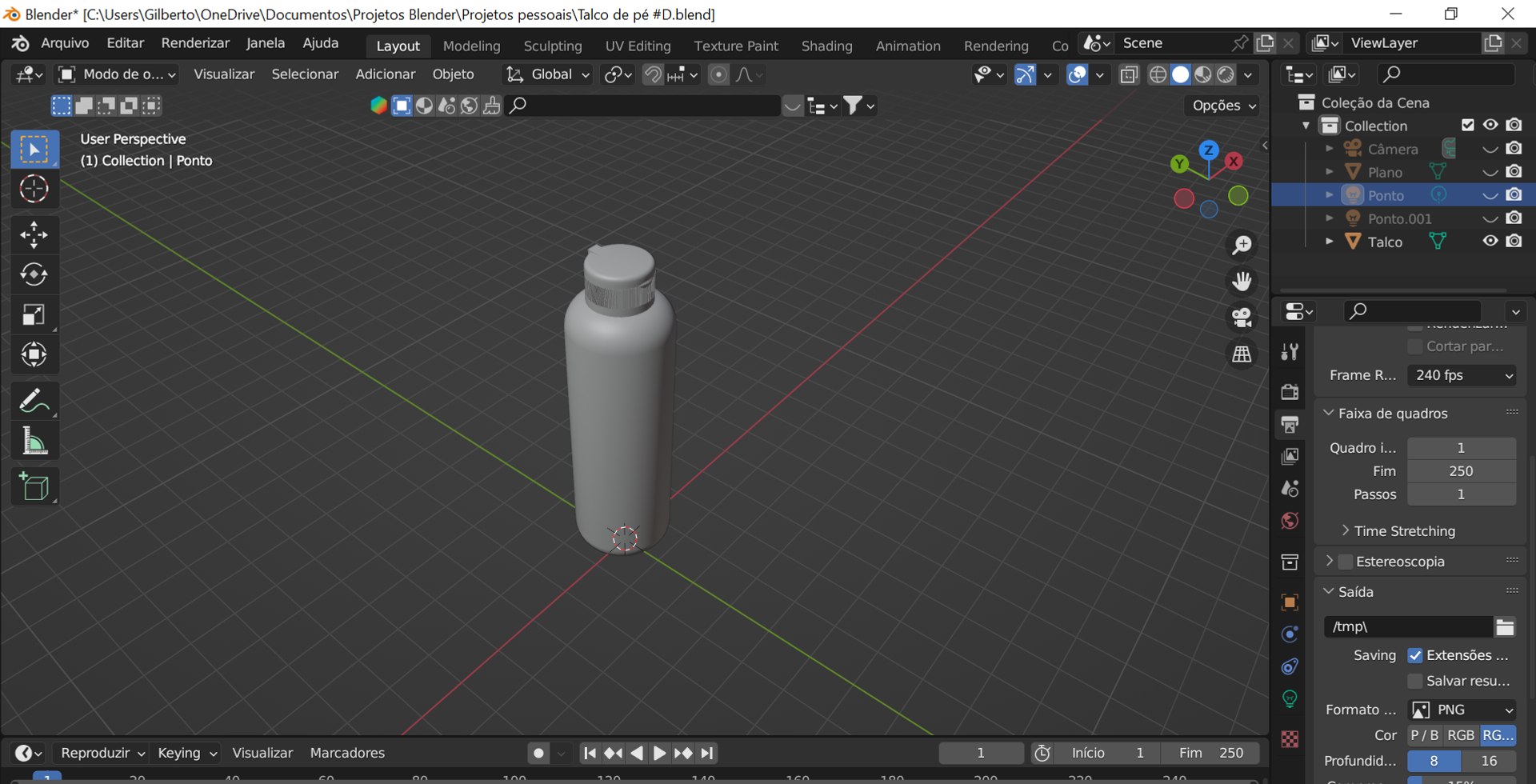Pick the Annotate pencil tool
Image resolution: width=1536 pixels, height=784 pixels.
click(34, 400)
